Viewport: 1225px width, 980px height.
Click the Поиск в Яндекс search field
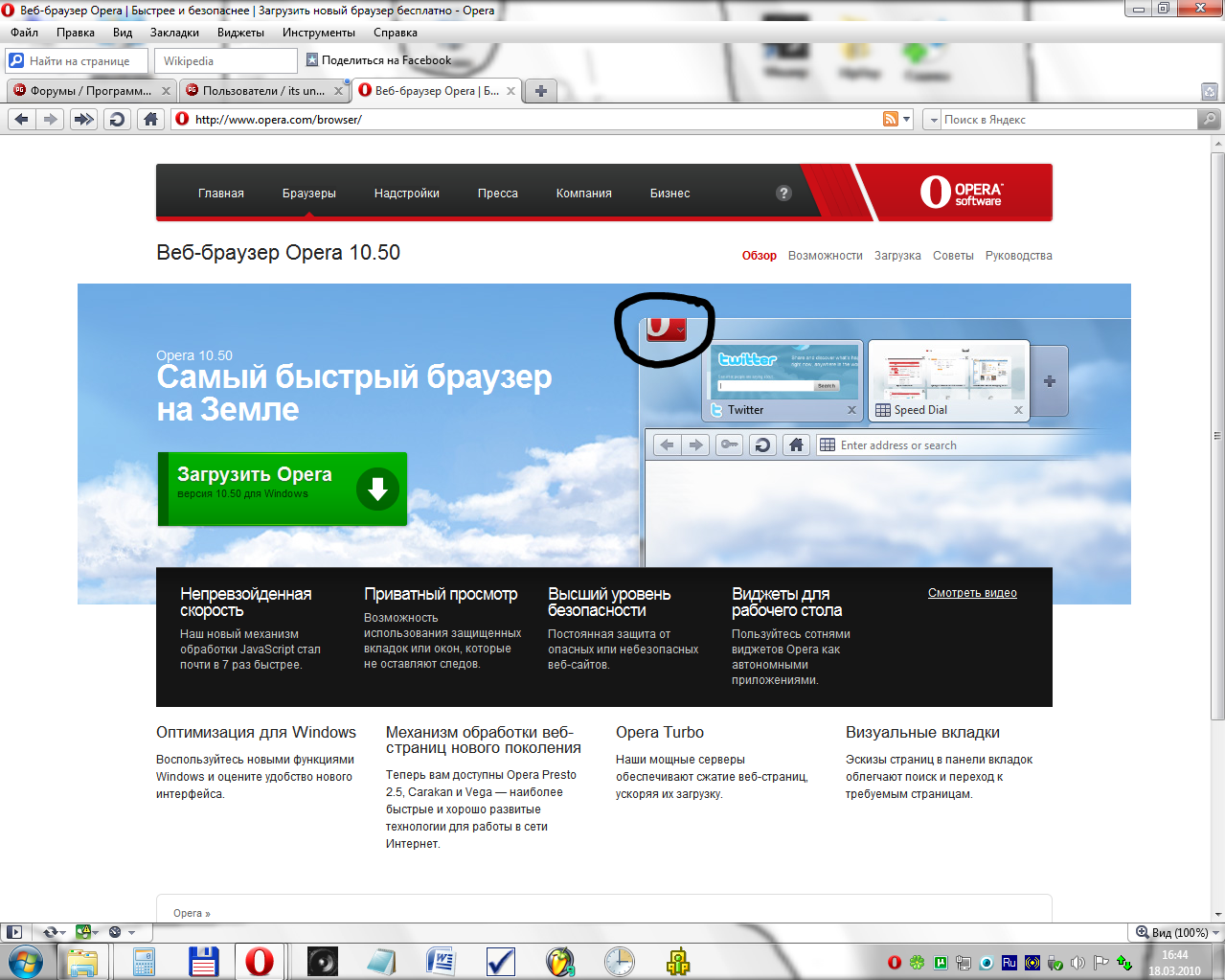click(1069, 120)
